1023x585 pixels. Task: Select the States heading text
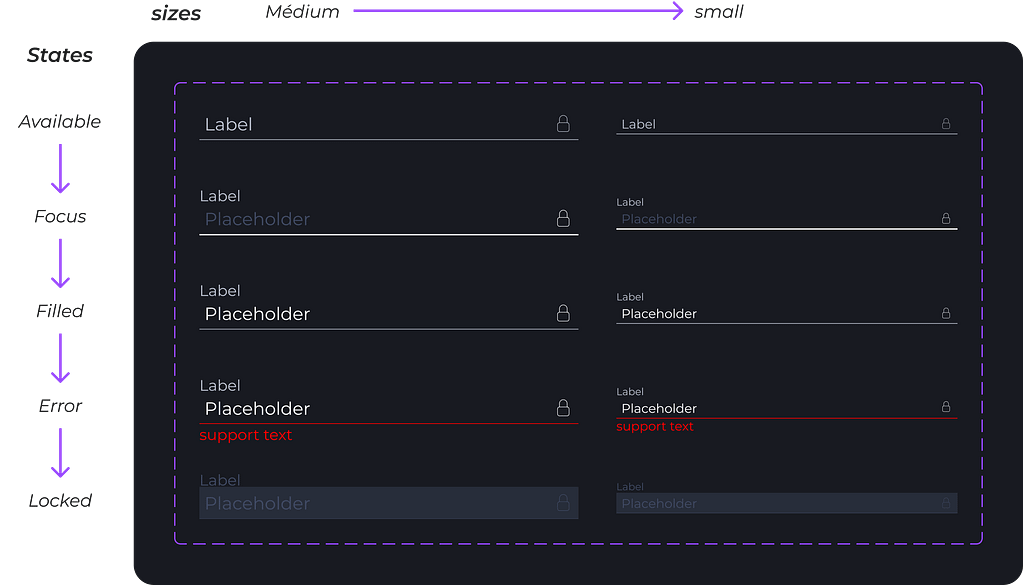(60, 55)
